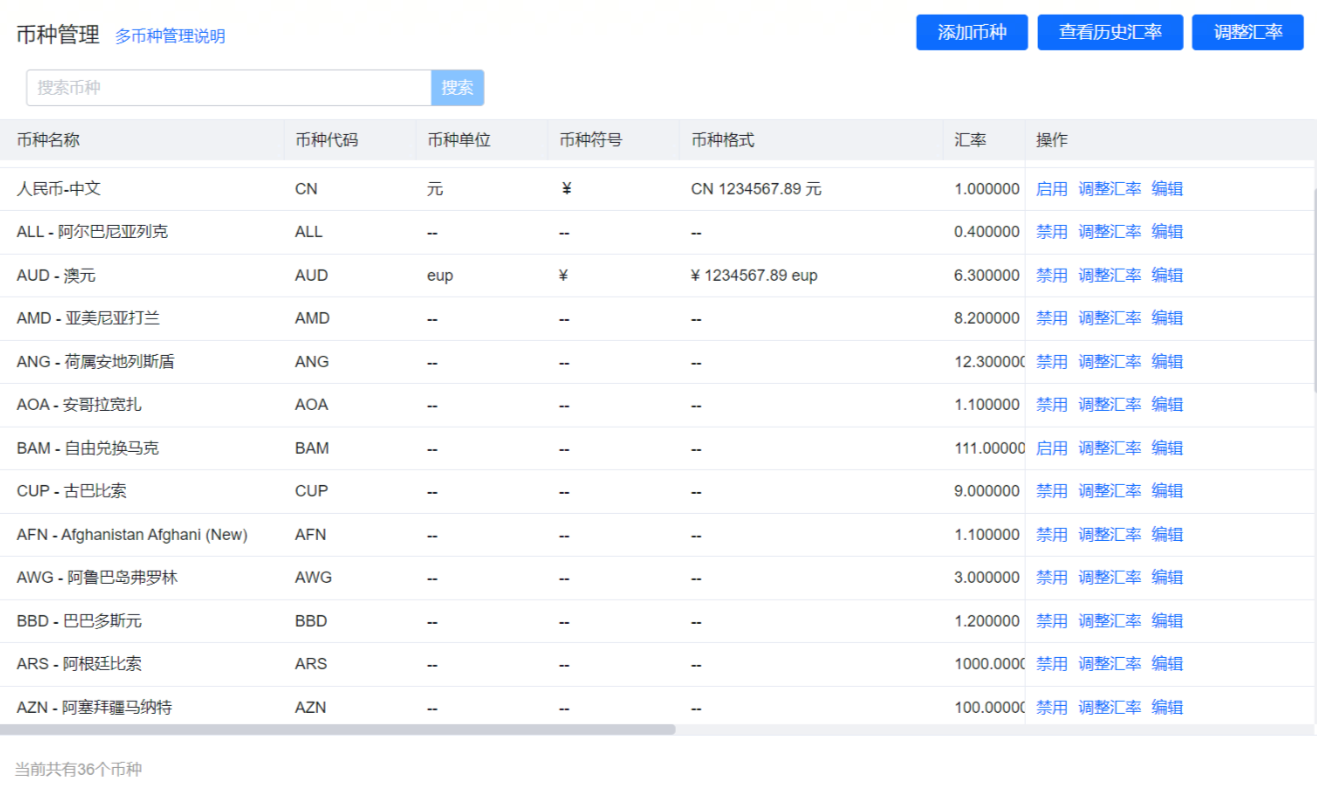Viewport: 1317px width, 785px height.
Task: Edit AZN 阿塞拜疆马纳特 row
Action: (x=1167, y=707)
